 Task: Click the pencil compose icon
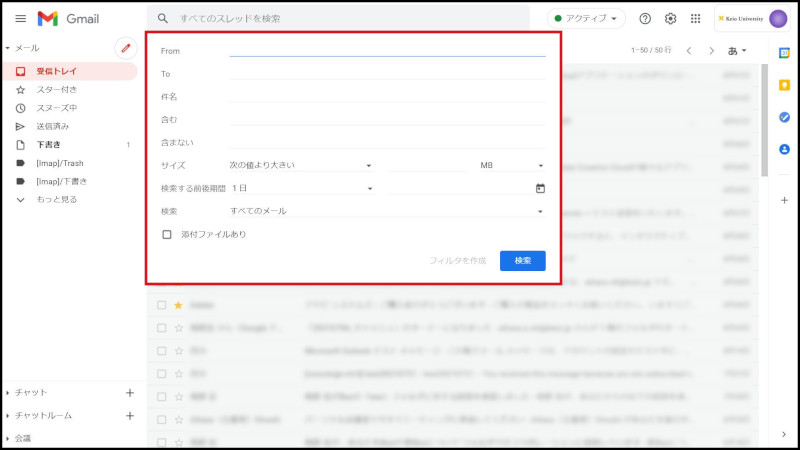point(125,47)
